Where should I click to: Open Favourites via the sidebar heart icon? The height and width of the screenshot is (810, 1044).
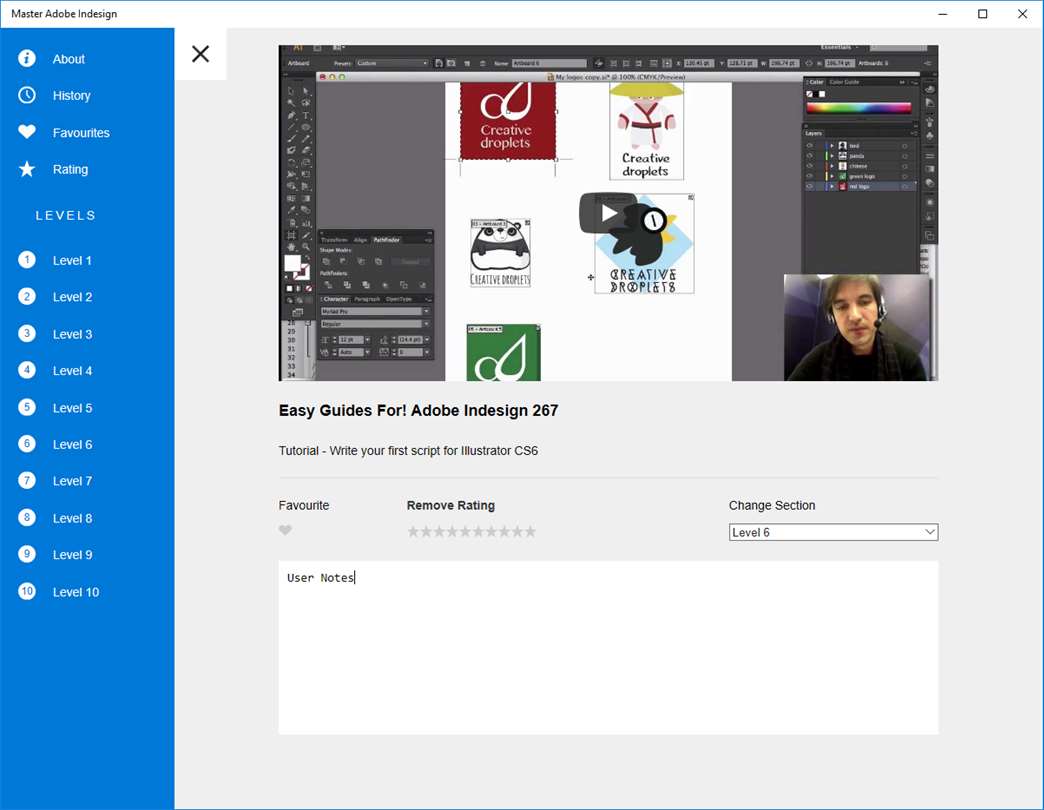27,132
